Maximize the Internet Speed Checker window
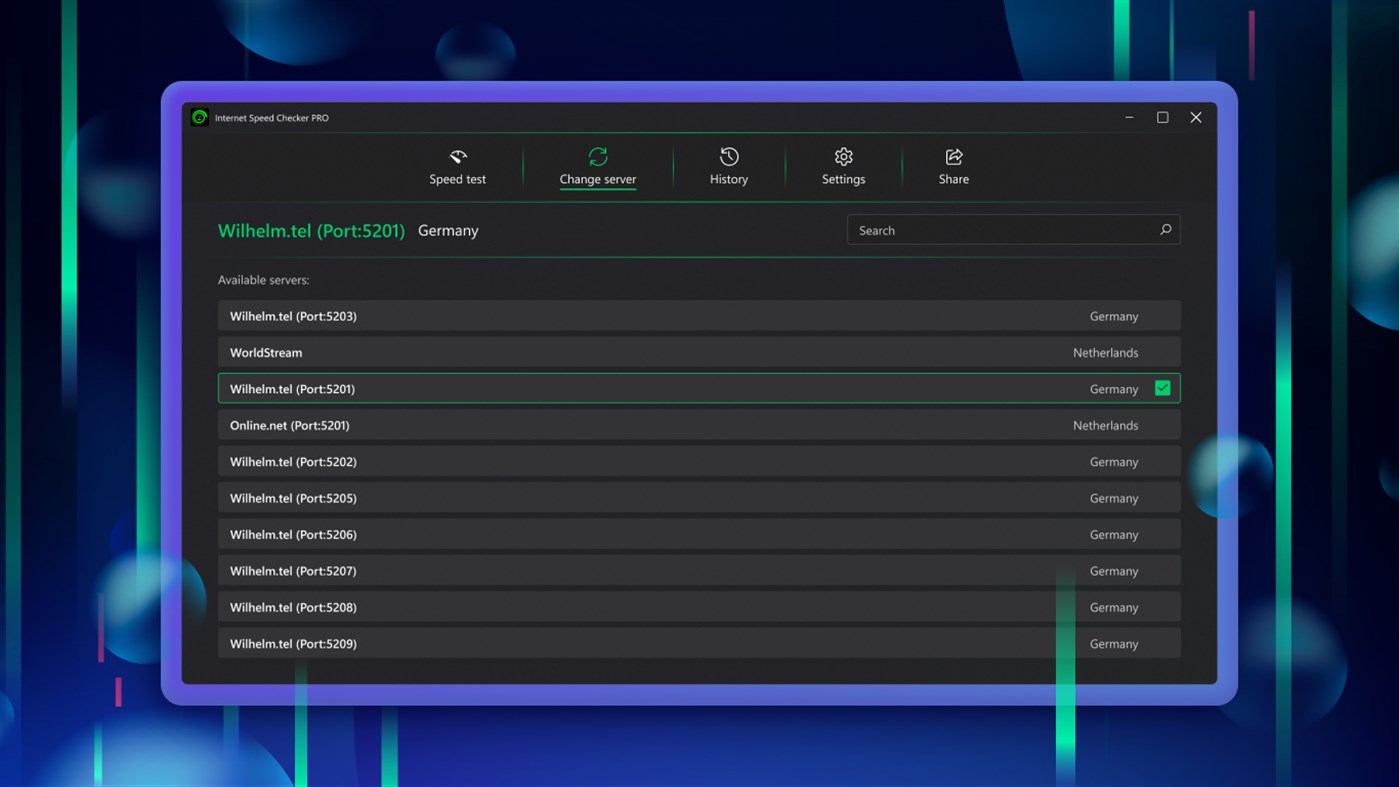Screen dimensions: 1399x787 [1162, 118]
